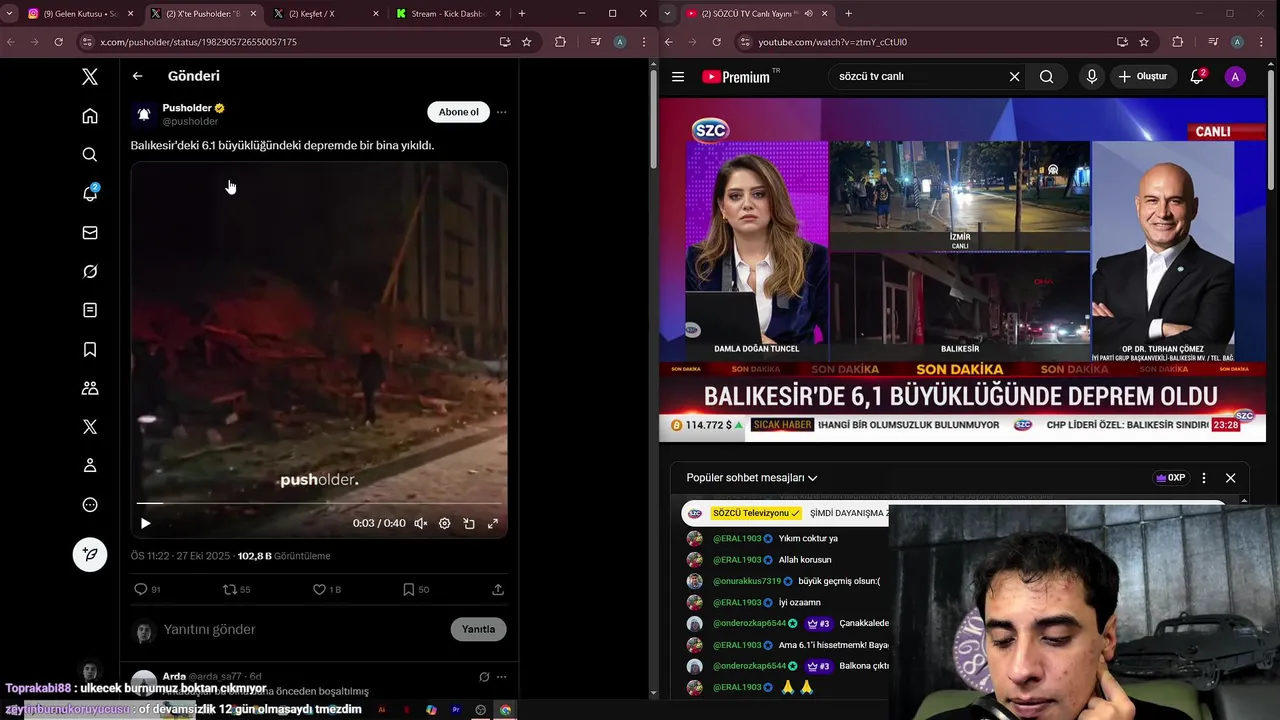
Task: Open more options on Arda's reply
Action: 502,677
